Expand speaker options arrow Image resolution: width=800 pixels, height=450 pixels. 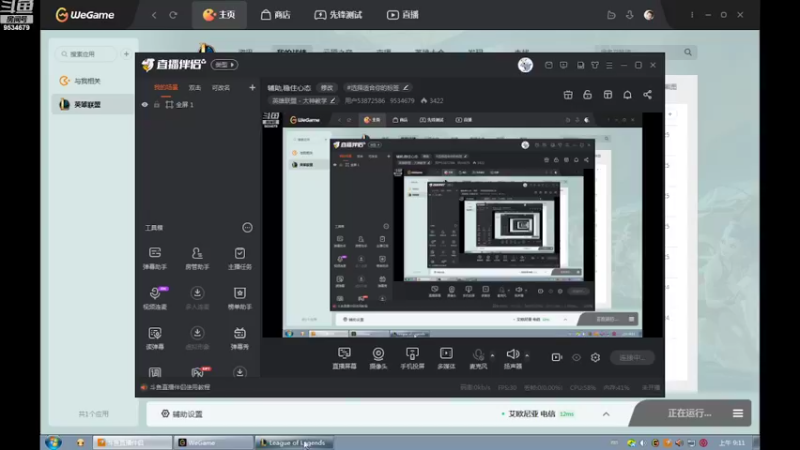click(527, 355)
